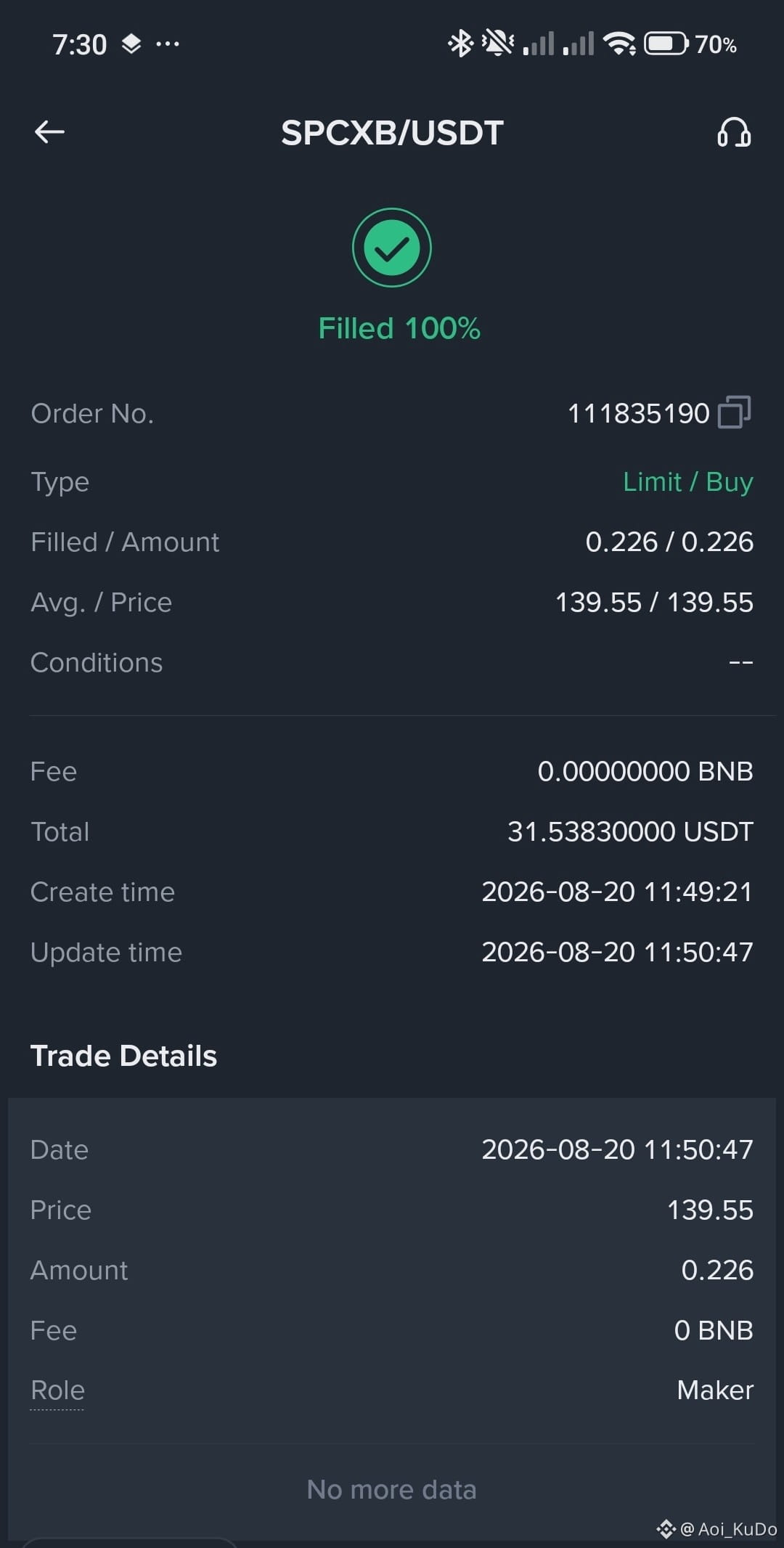This screenshot has height=1548, width=784.
Task: Copy the order number with copy icon
Action: 734,412
